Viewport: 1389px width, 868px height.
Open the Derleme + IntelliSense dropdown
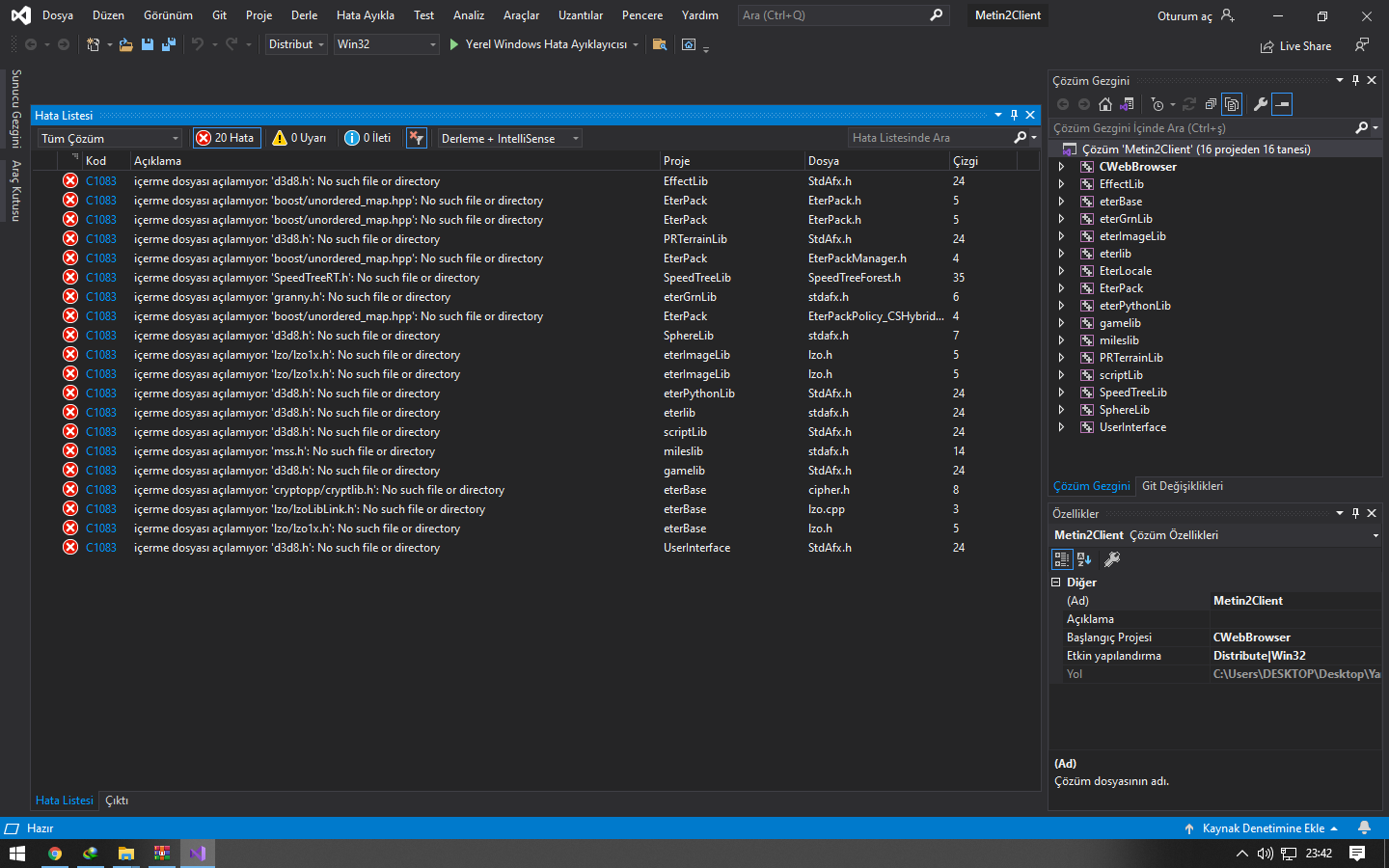point(509,139)
